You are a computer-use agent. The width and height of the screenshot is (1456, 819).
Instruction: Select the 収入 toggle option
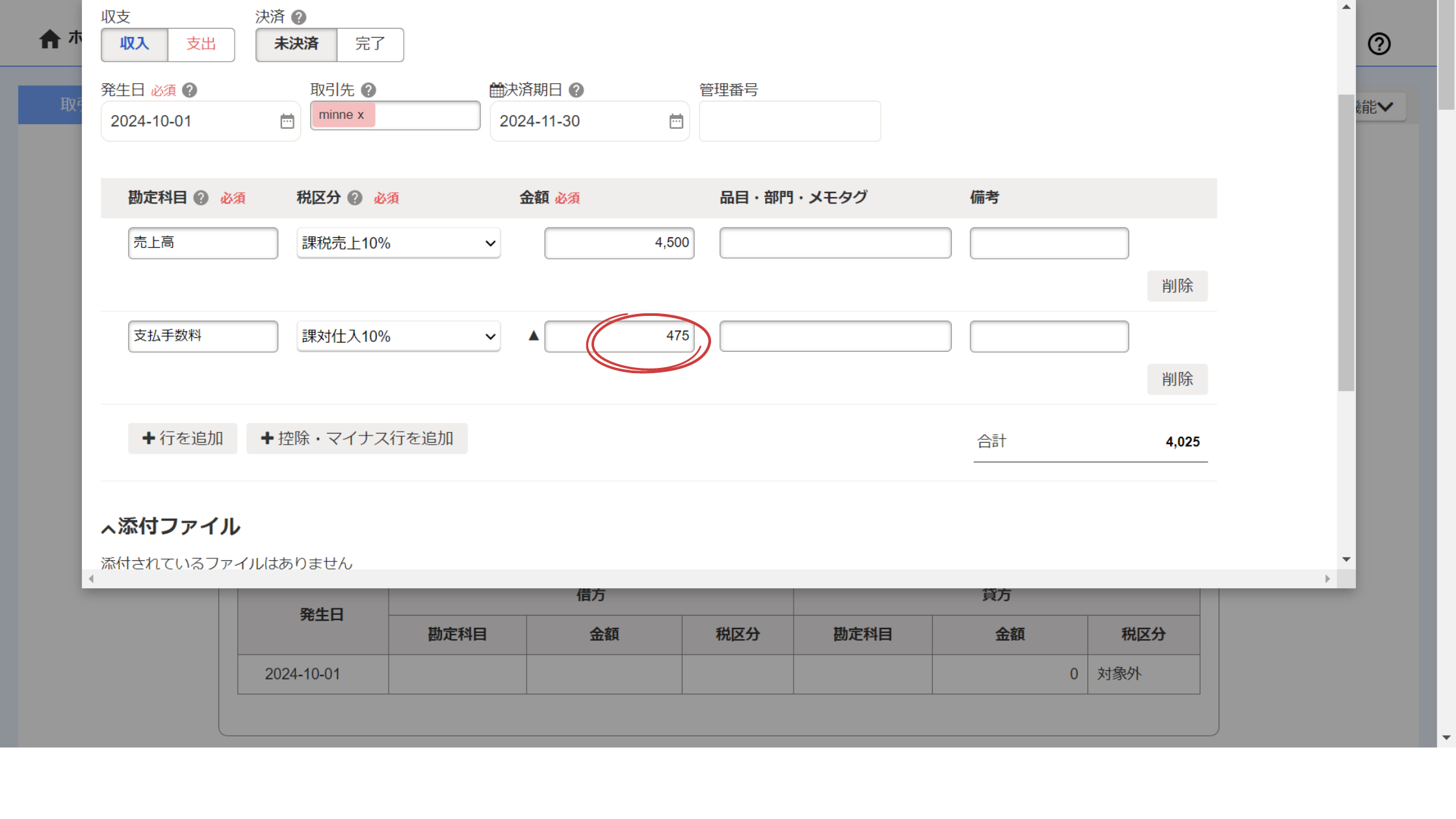(x=135, y=44)
